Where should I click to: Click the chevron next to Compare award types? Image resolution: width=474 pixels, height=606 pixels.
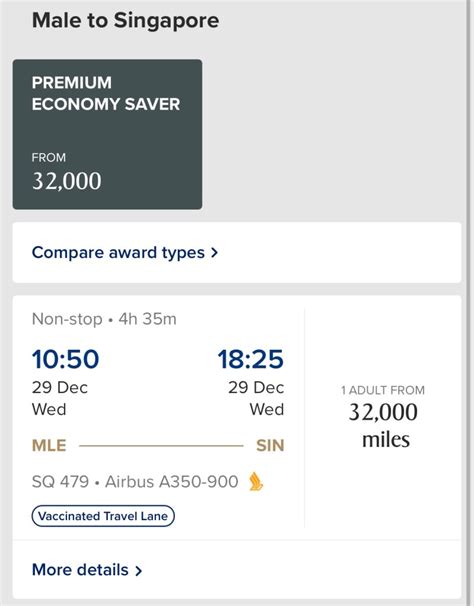[x=214, y=253]
